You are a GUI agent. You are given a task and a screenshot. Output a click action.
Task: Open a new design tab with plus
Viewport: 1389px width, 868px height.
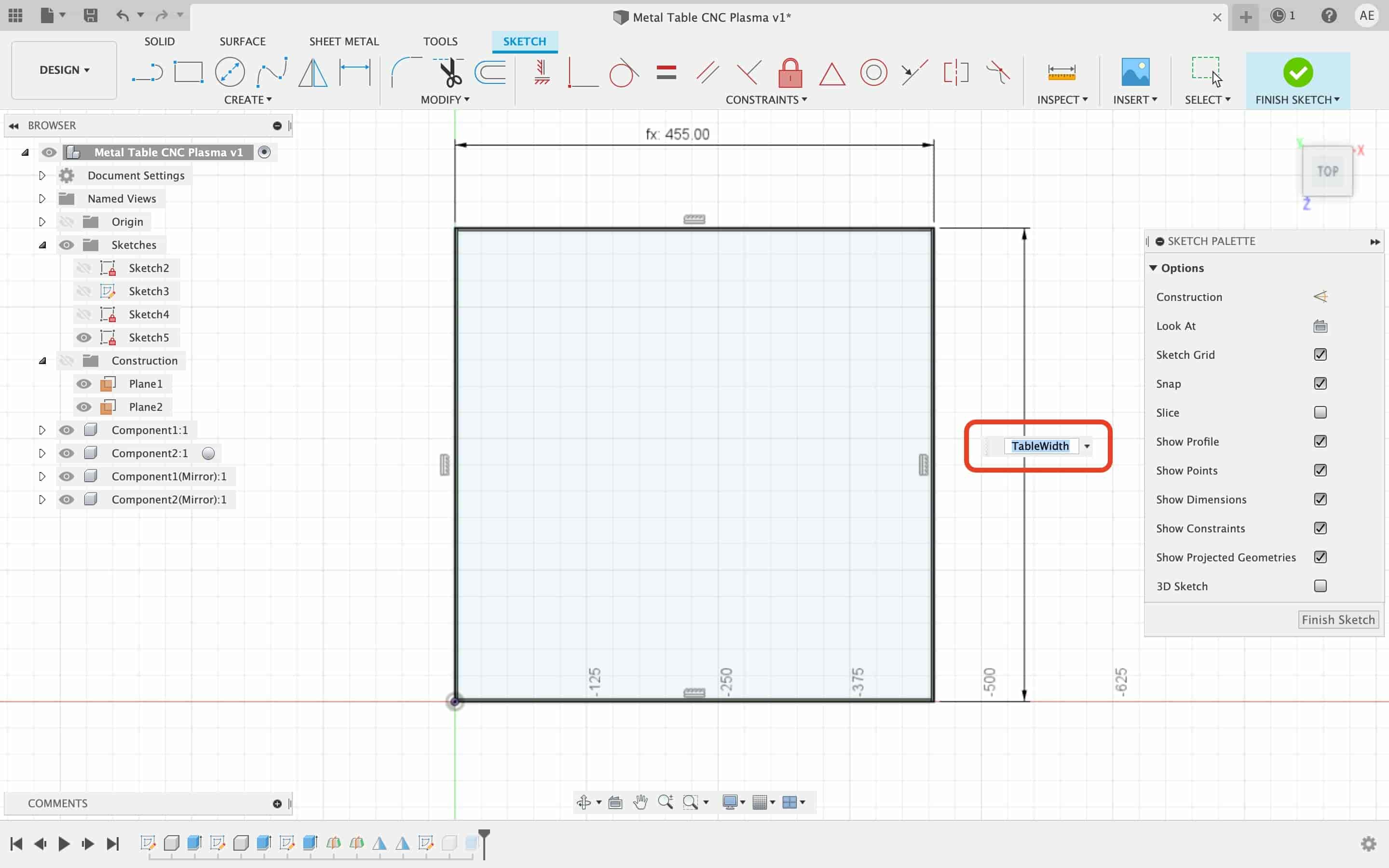pos(1245,17)
